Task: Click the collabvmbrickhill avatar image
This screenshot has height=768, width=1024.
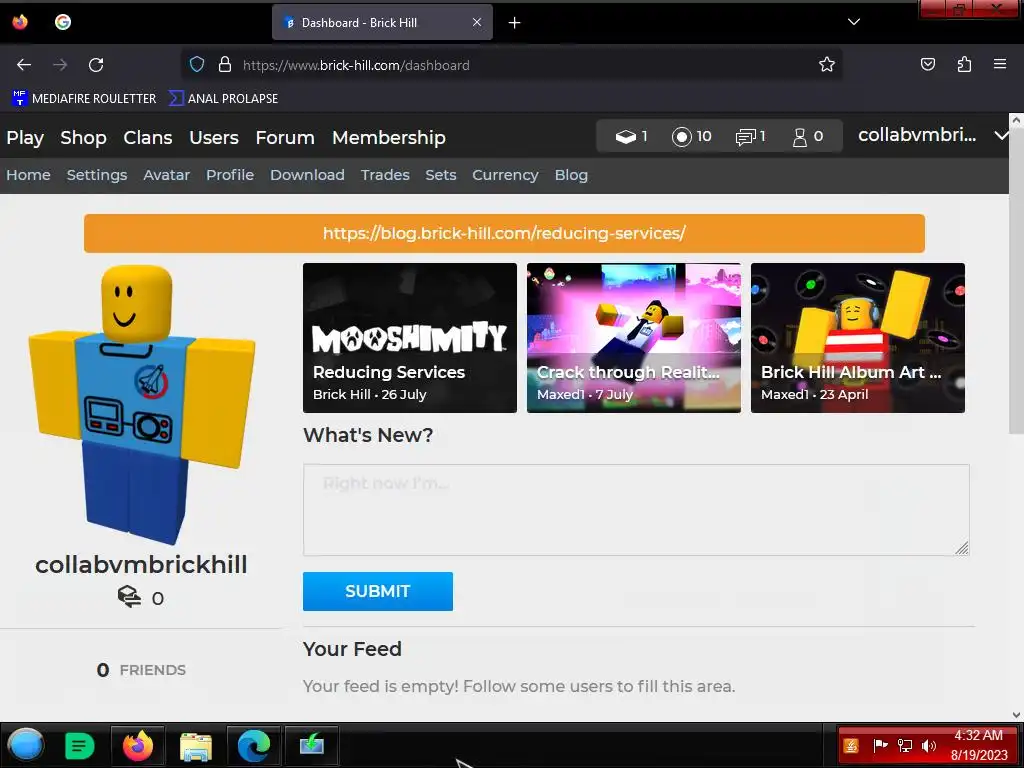Action: point(141,405)
